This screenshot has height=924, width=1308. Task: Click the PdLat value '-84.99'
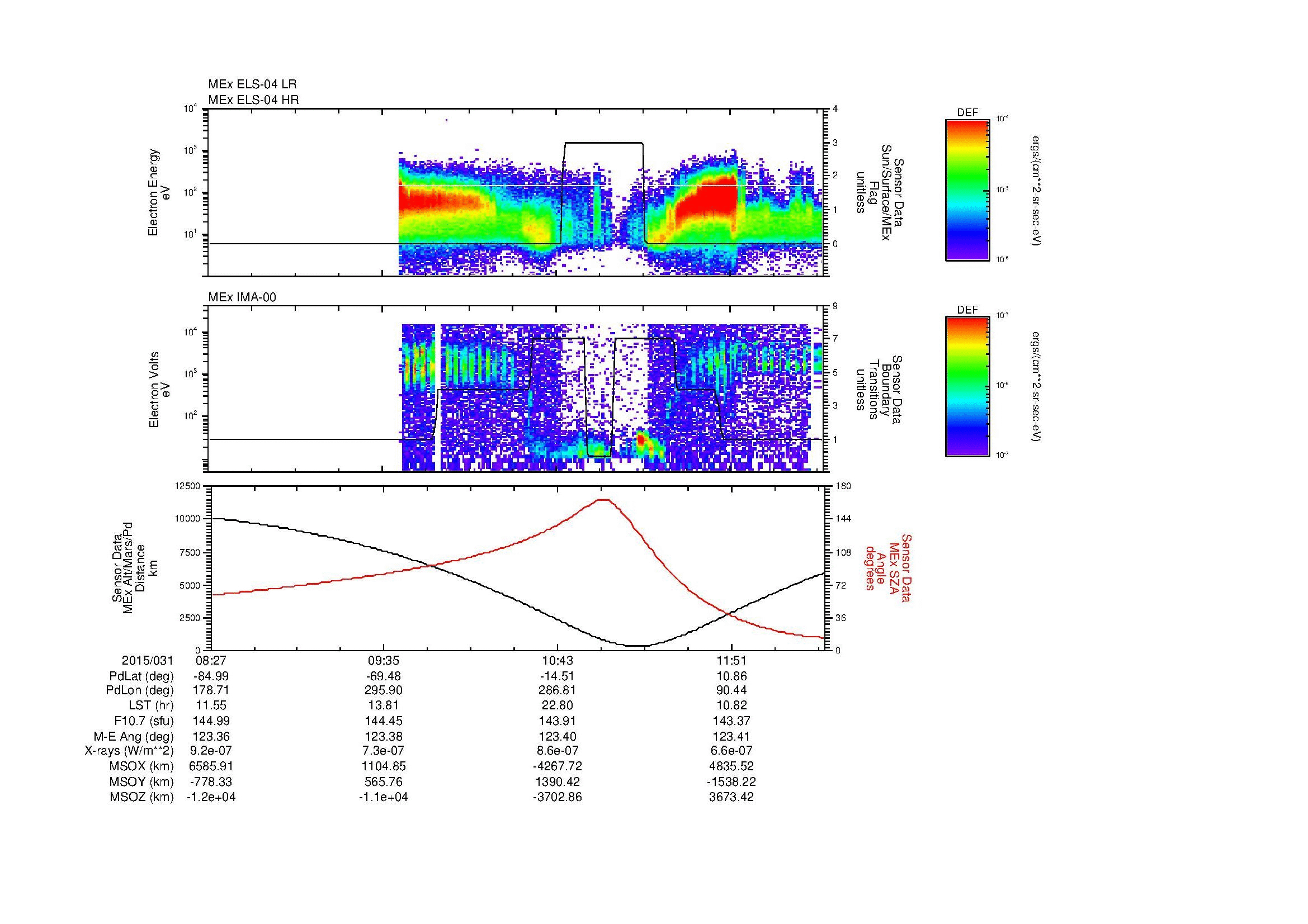click(x=211, y=676)
